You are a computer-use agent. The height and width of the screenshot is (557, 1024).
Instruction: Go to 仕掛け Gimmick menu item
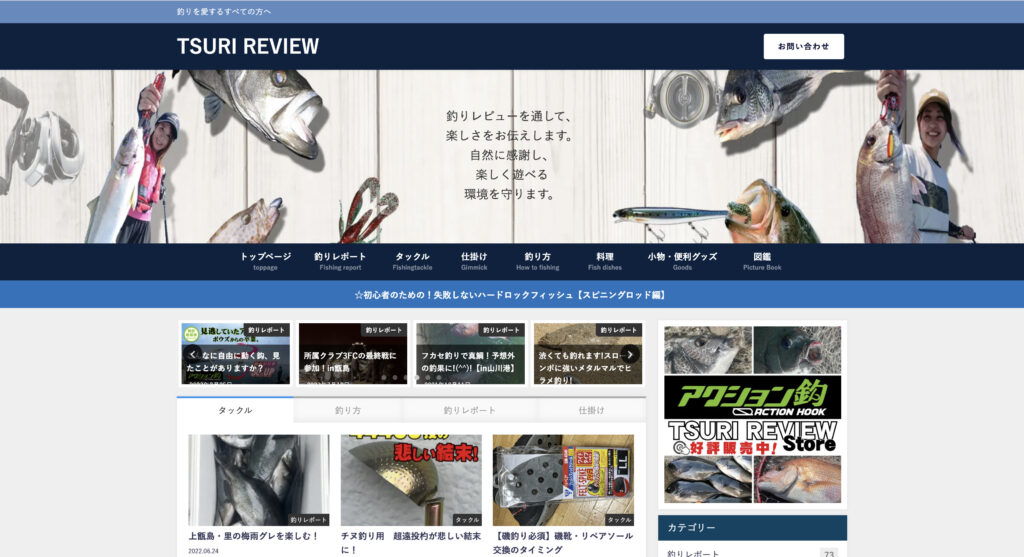click(x=474, y=261)
